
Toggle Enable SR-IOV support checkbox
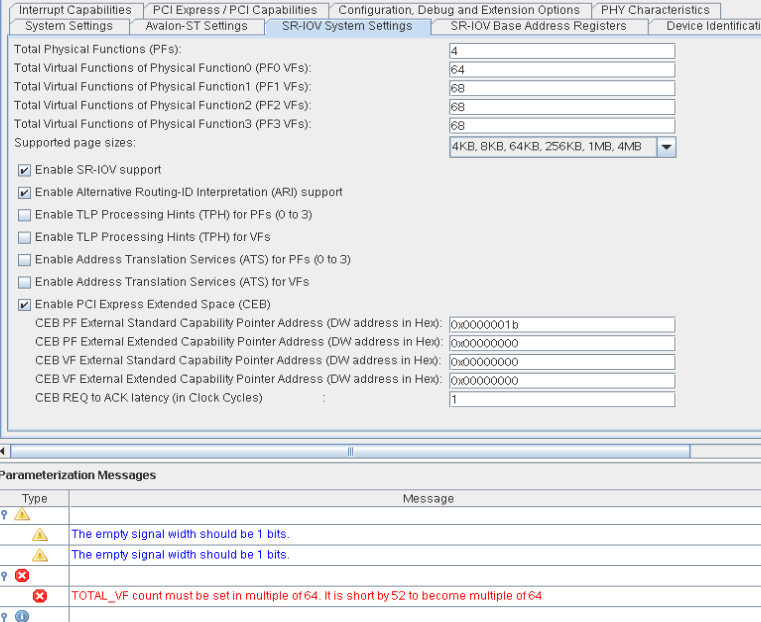24,170
